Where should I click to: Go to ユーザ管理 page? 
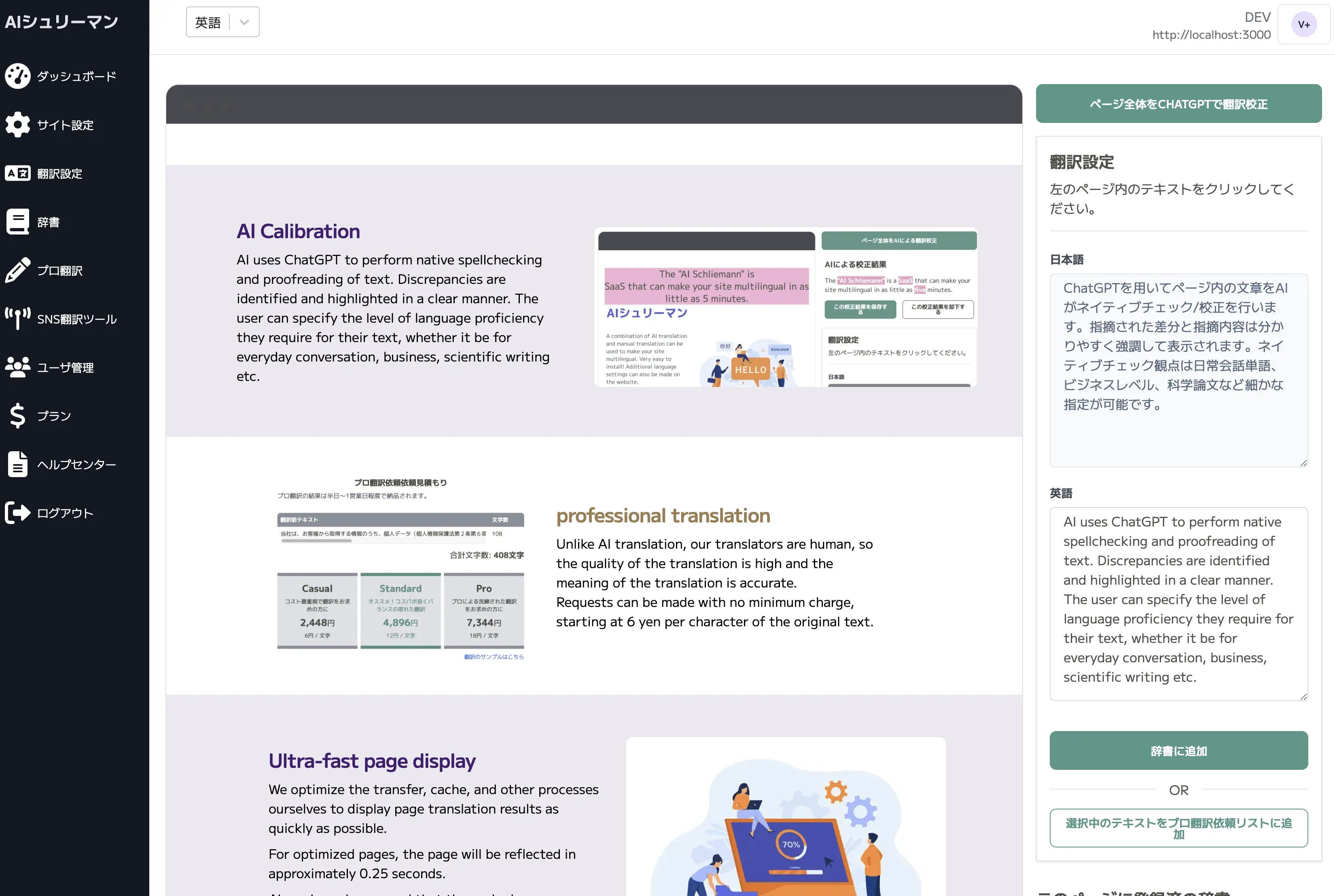point(65,368)
